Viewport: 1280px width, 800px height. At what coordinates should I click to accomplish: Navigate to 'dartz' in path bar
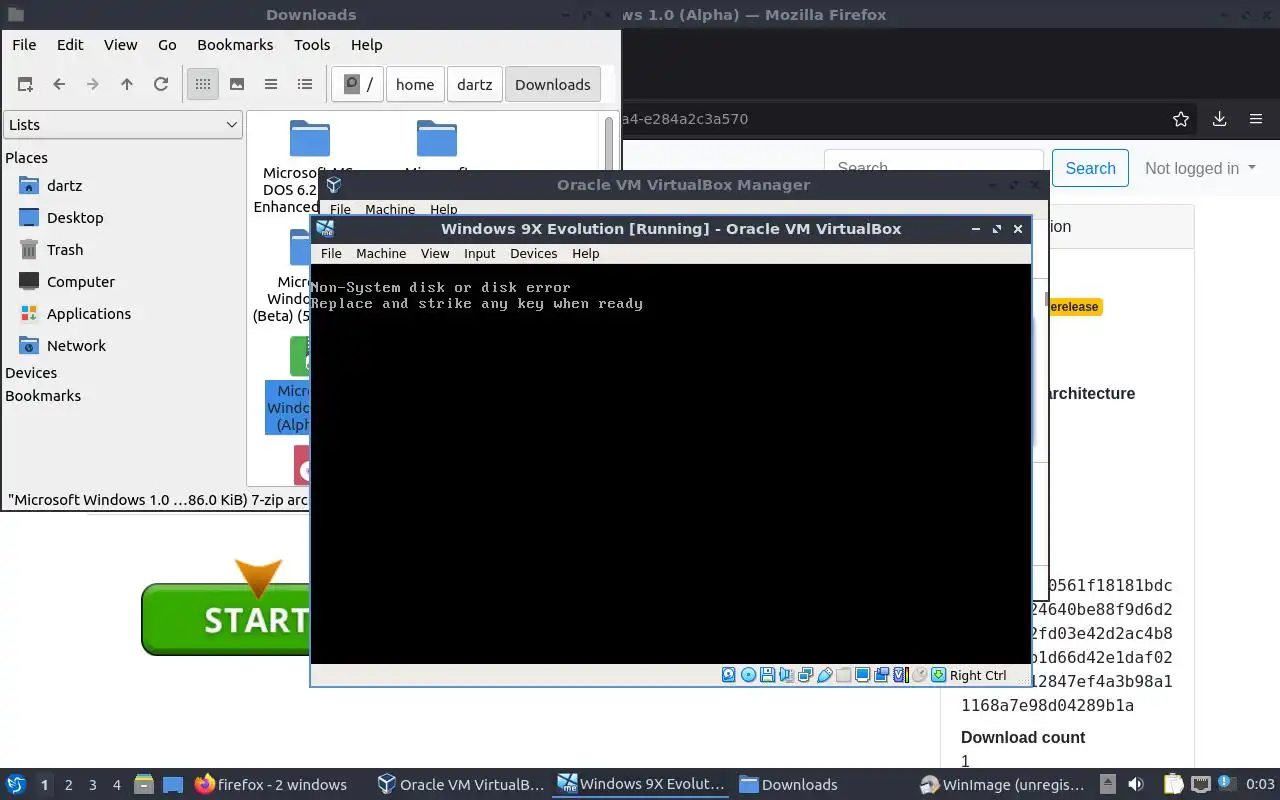(475, 85)
